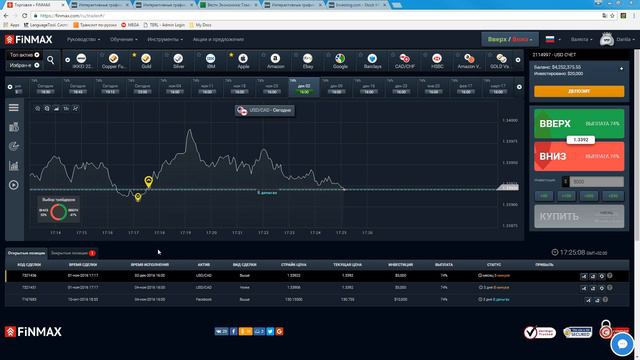Open the 'Обучение' dropdown menu
The height and width of the screenshot is (360, 640).
(124, 40)
